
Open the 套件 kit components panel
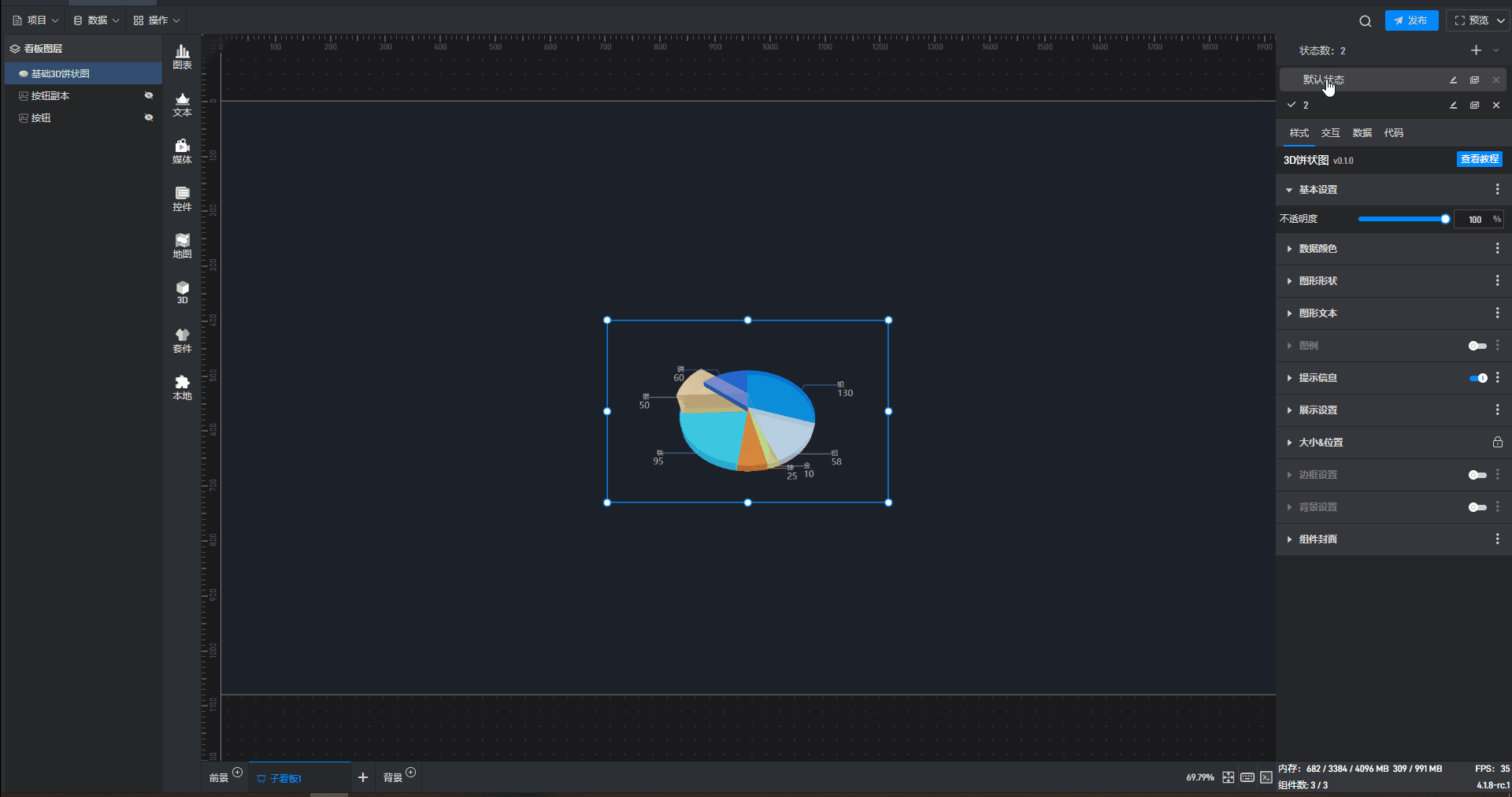[x=182, y=340]
